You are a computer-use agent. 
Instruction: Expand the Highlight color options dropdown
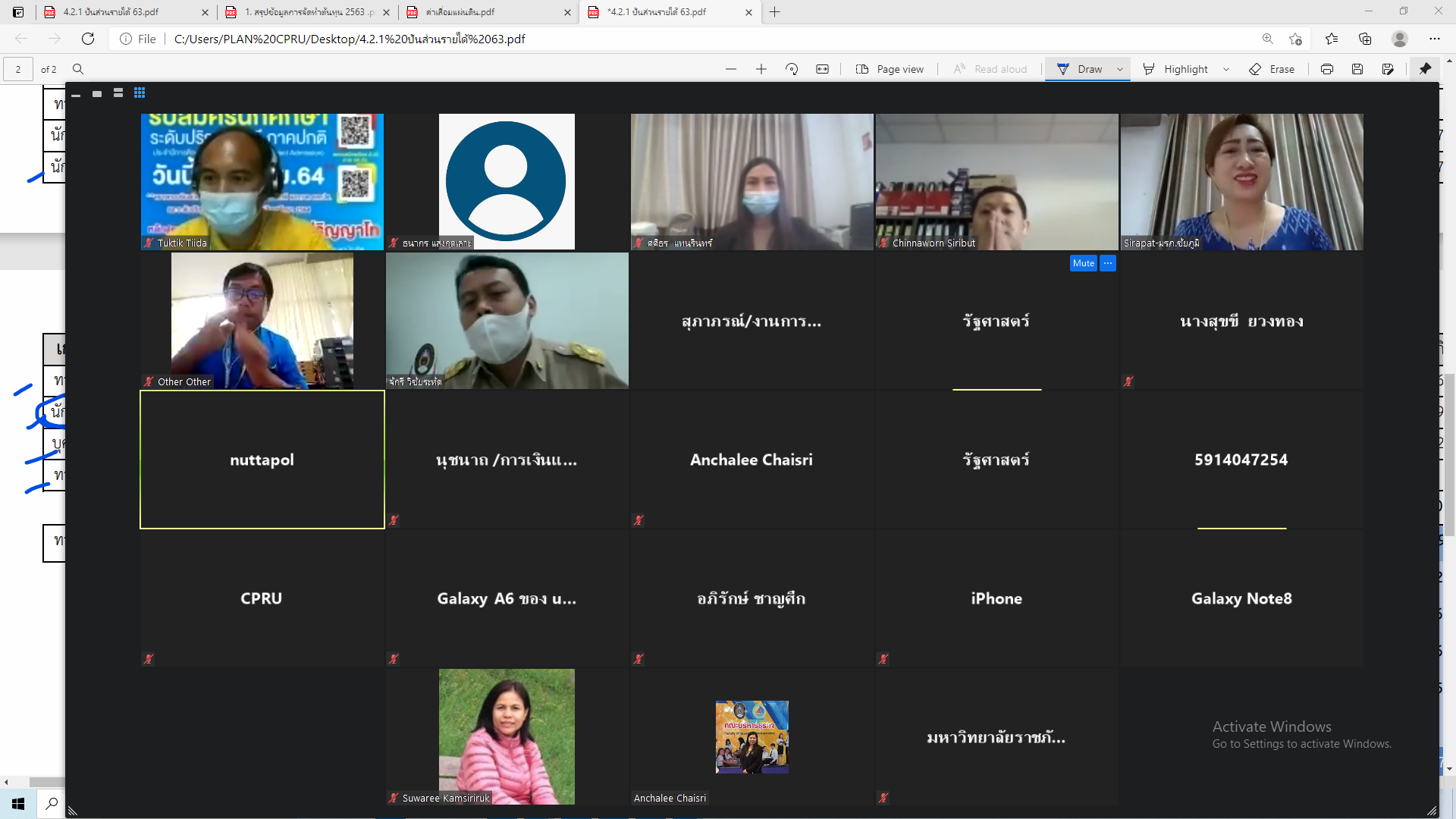tap(1226, 69)
